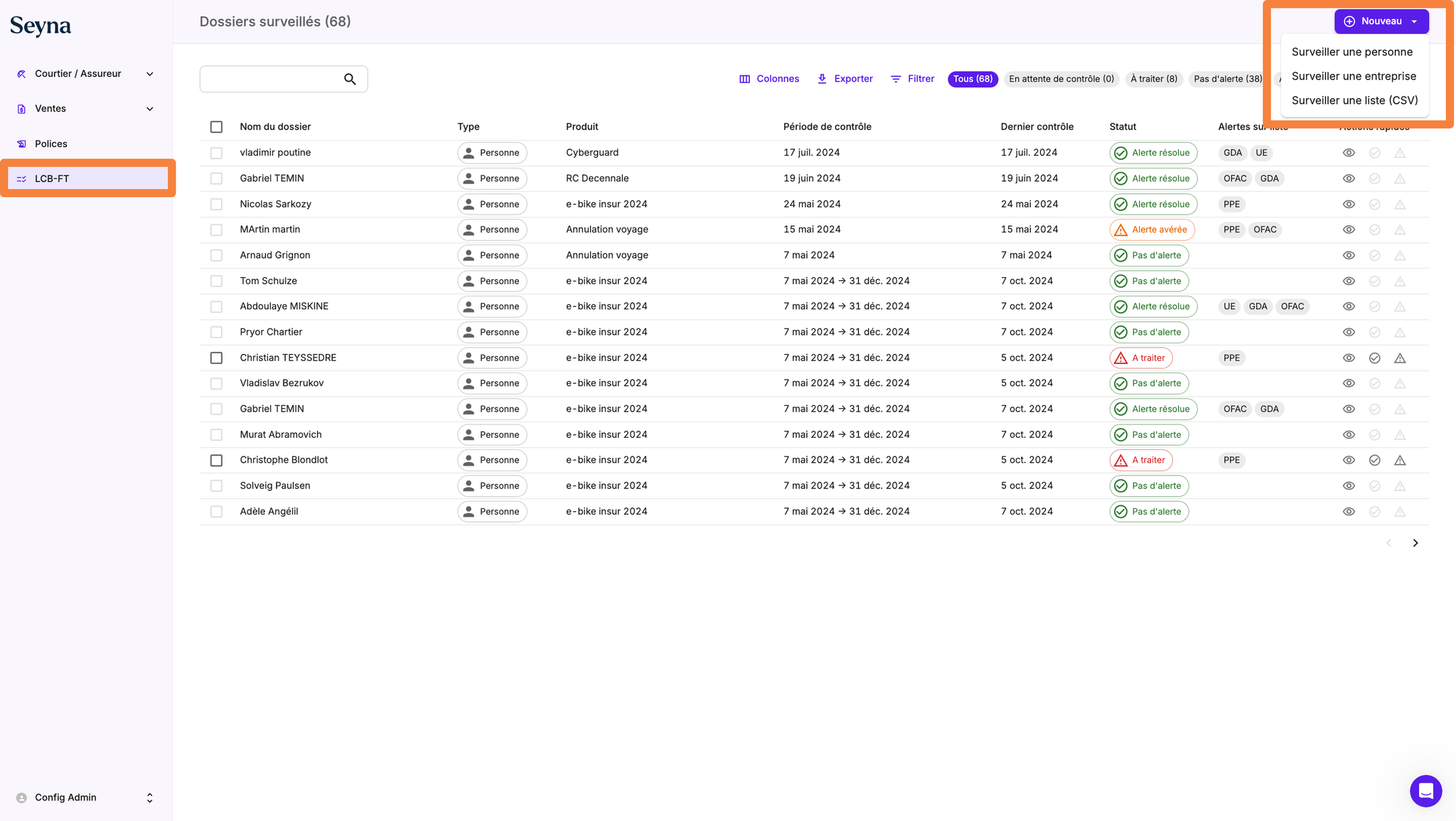Open the LCB-FT sidebar item

[87, 178]
